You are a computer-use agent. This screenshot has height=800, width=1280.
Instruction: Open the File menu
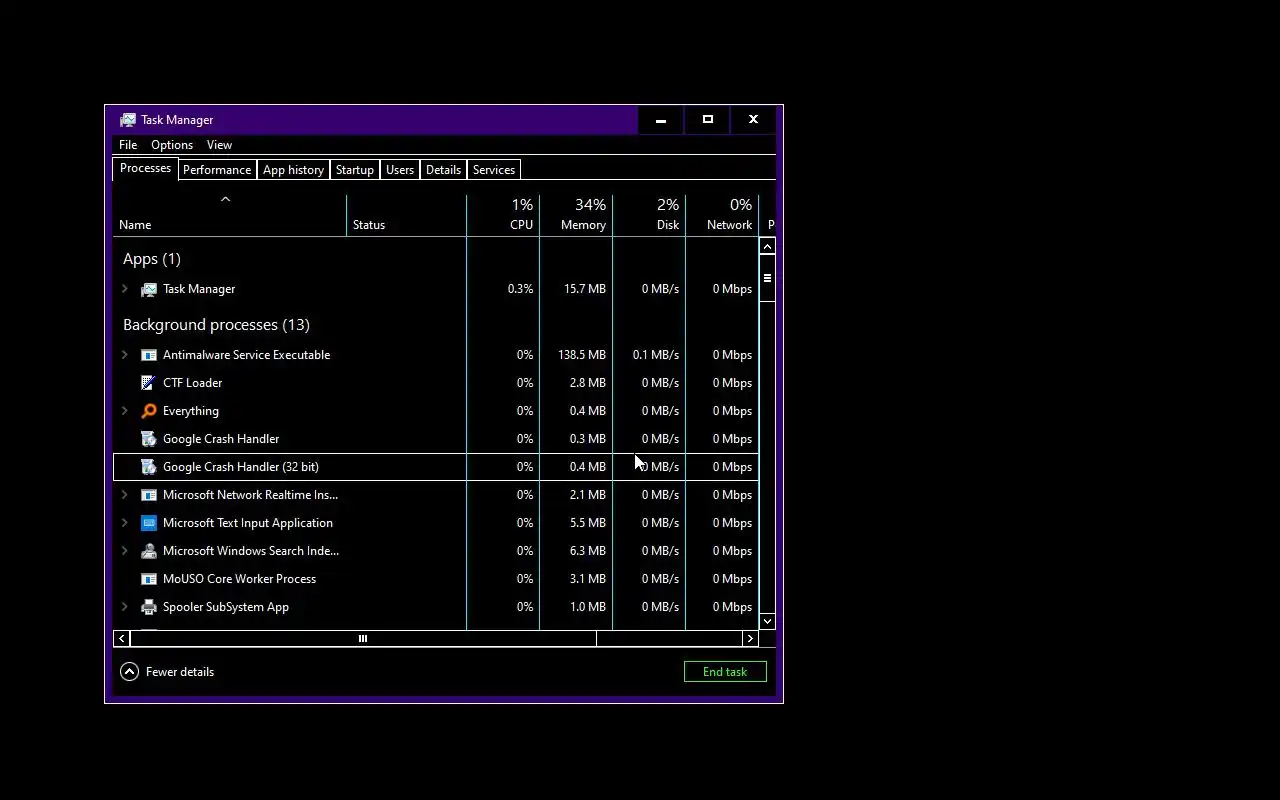point(128,145)
